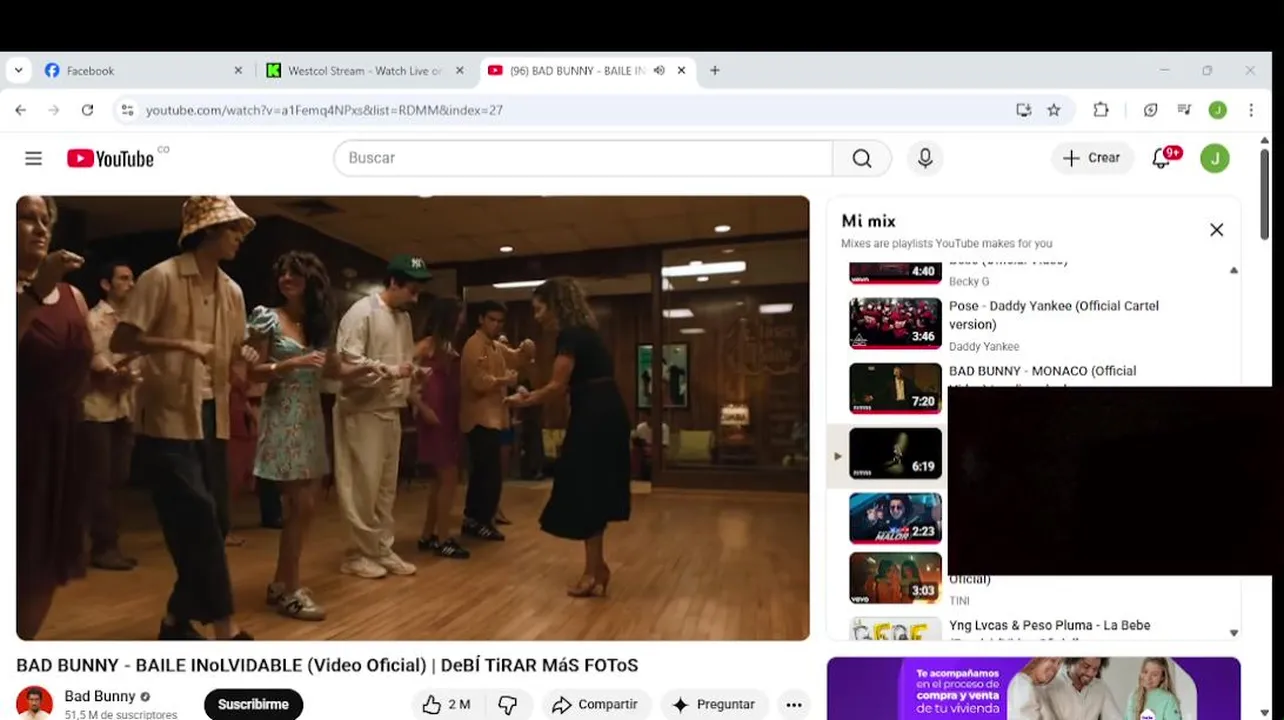
Task: Click the video title text
Action: (x=327, y=665)
